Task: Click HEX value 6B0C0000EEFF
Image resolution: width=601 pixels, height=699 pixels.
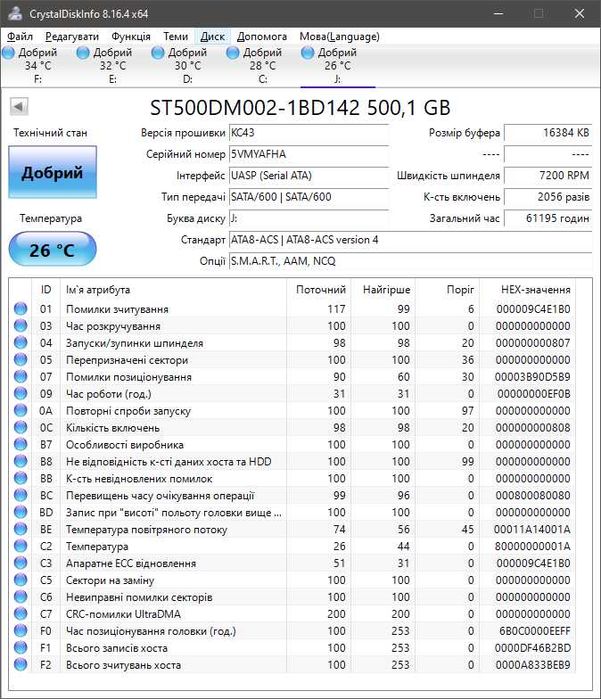Action: point(534,631)
